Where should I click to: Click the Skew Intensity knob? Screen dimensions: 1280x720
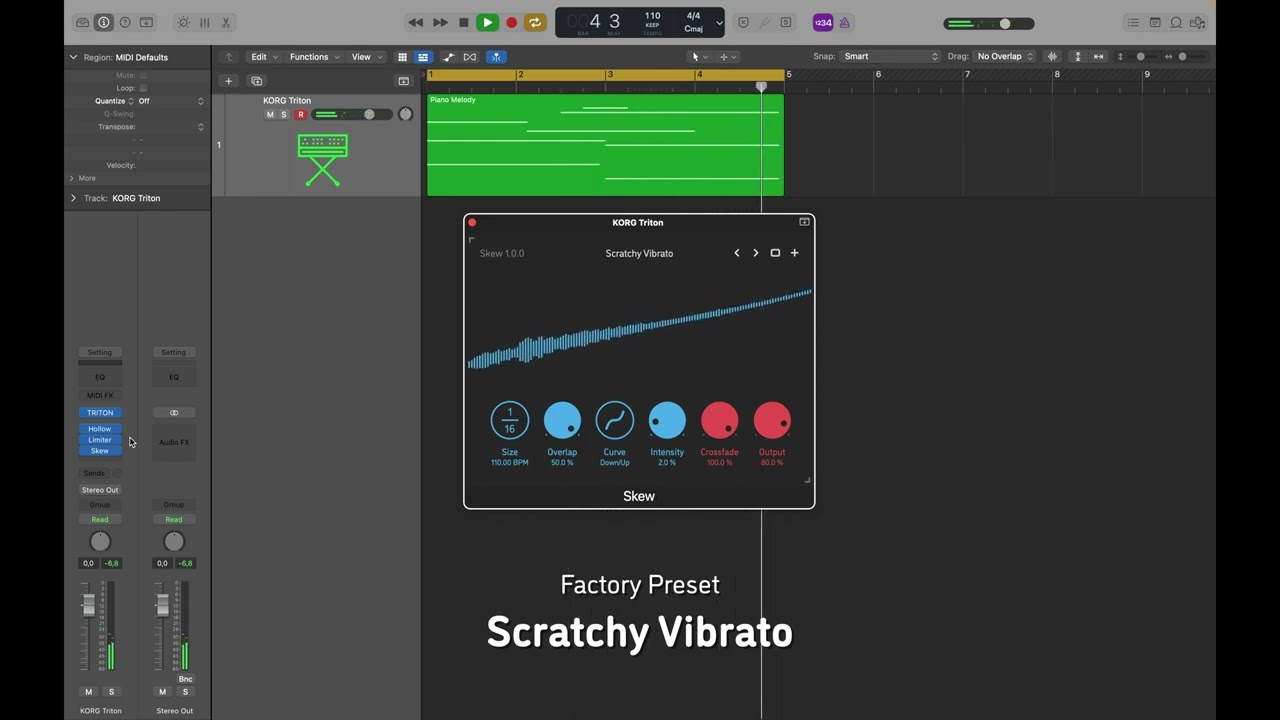(667, 421)
